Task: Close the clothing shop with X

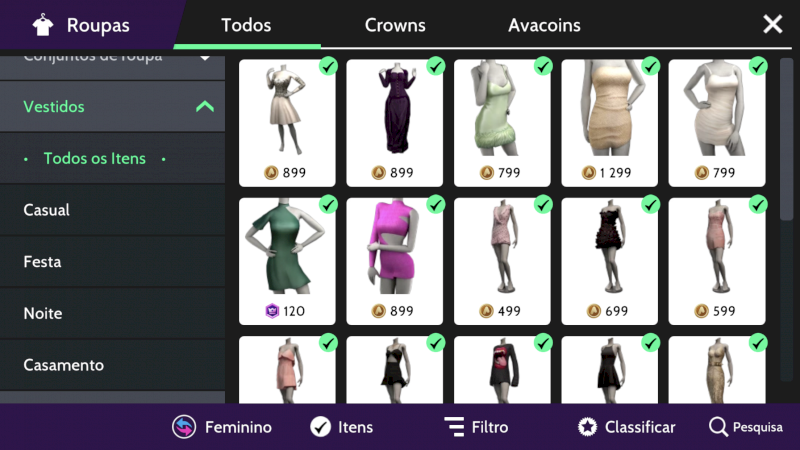Action: tap(772, 24)
